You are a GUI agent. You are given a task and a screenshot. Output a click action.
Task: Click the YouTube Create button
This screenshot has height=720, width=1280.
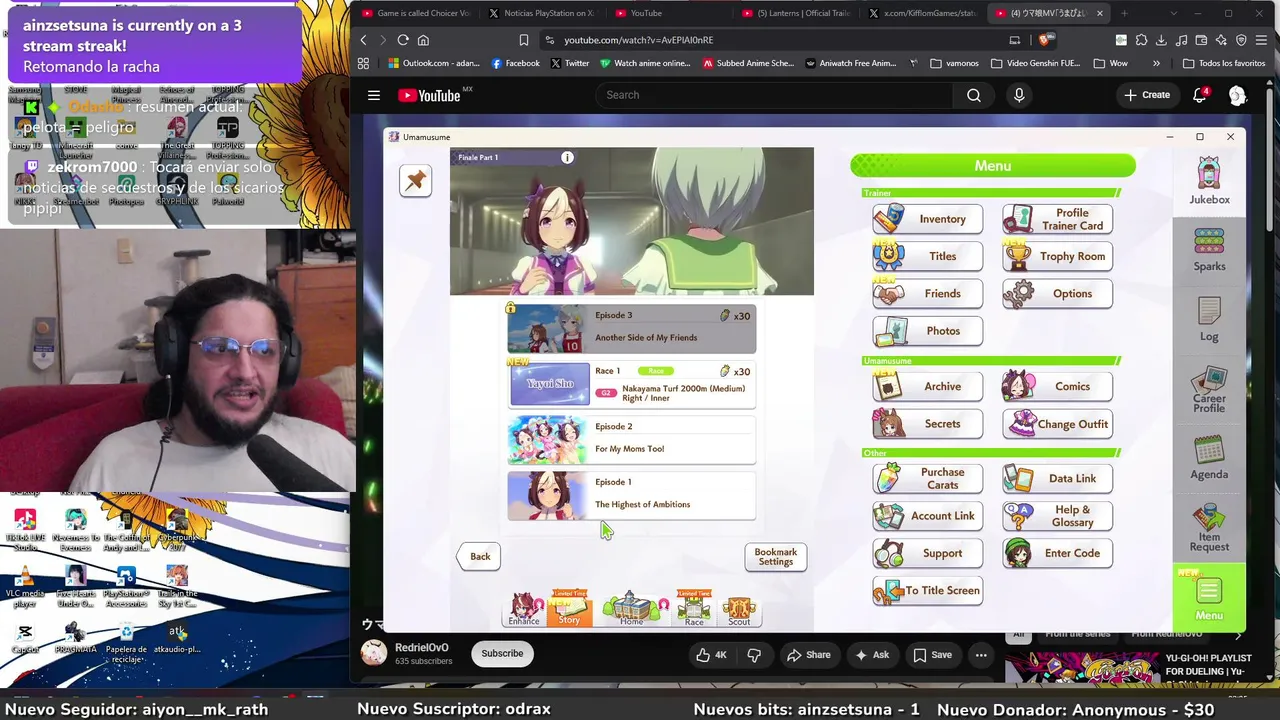point(1147,95)
